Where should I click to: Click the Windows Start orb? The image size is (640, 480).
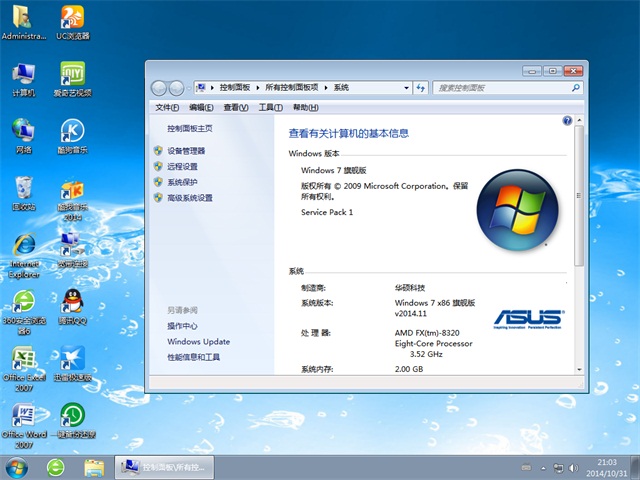coord(17,467)
